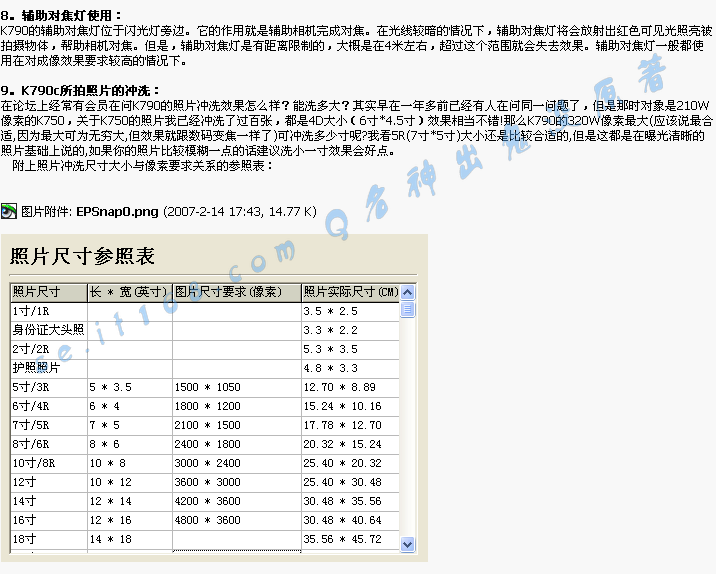Click the 长 * 宽(英寸) column header

[129, 292]
